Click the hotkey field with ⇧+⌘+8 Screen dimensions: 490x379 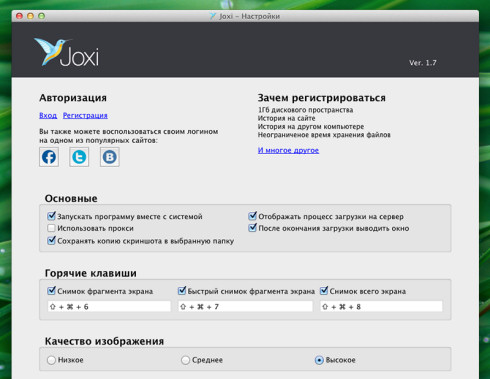tap(381, 307)
